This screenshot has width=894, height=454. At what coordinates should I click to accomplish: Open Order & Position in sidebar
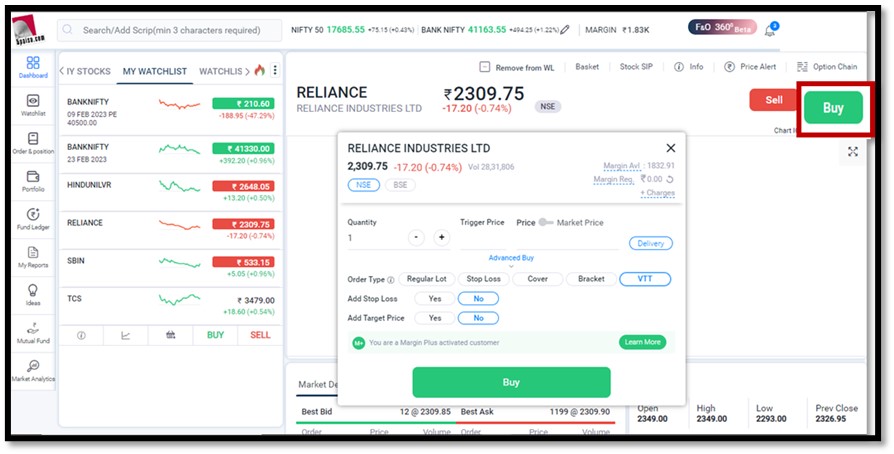32,144
